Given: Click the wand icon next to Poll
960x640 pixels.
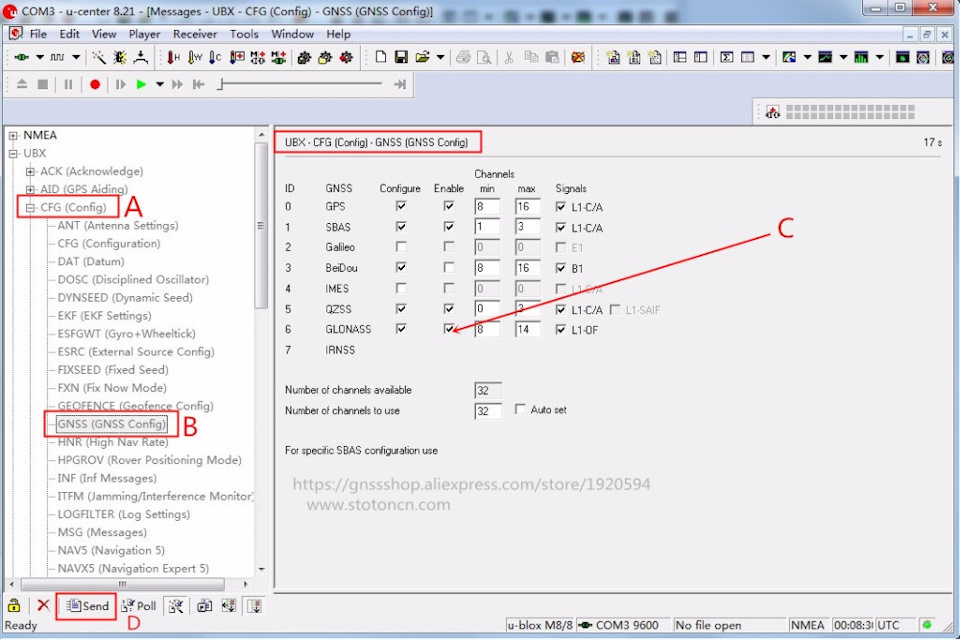Looking at the screenshot, I should (x=176, y=606).
